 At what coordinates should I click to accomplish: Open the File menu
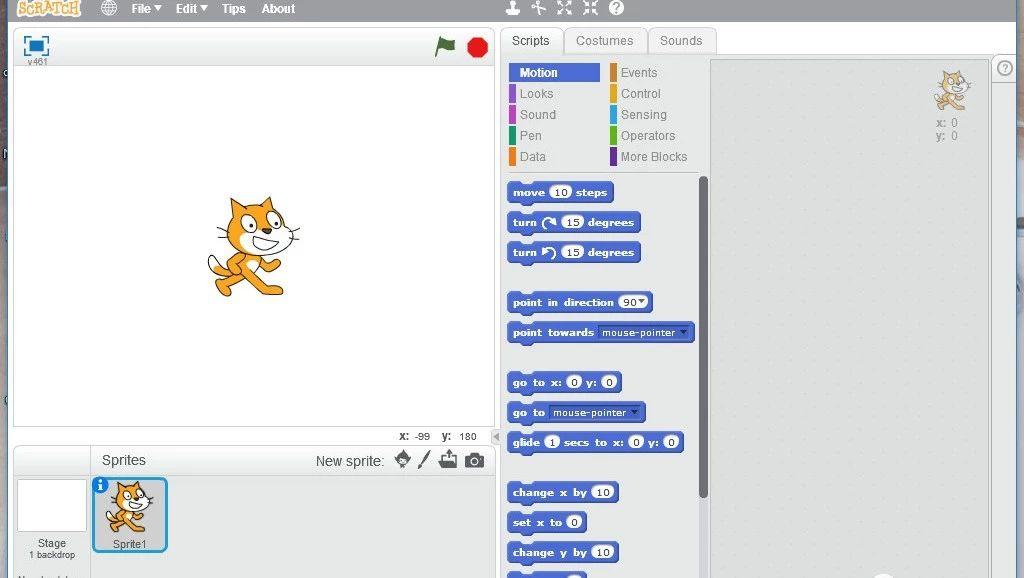click(146, 9)
